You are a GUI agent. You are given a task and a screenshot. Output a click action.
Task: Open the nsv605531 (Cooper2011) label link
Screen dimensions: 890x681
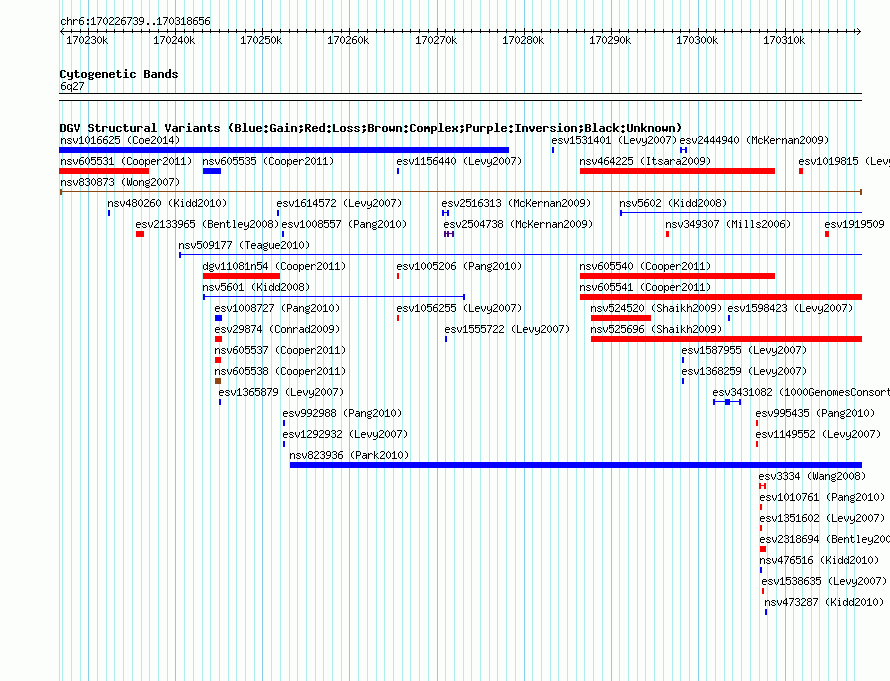tap(126, 161)
